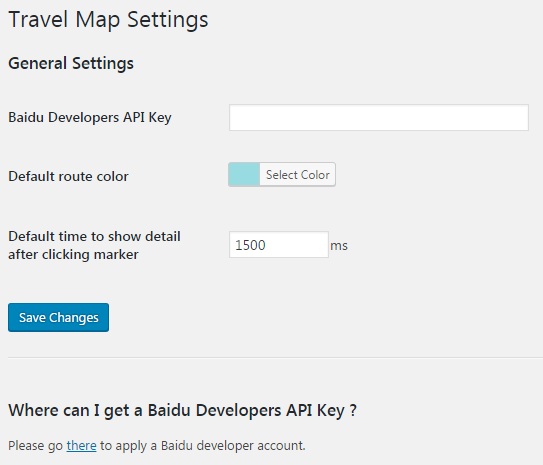Click the "Default time to show detail" label
The width and height of the screenshot is (543, 465).
[x=94, y=245]
